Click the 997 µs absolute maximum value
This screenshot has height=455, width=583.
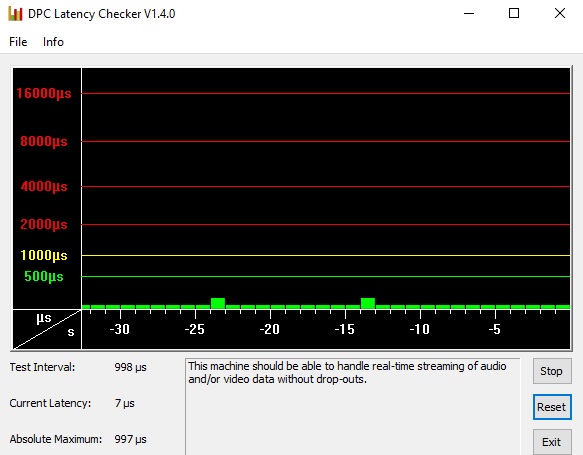(131, 439)
